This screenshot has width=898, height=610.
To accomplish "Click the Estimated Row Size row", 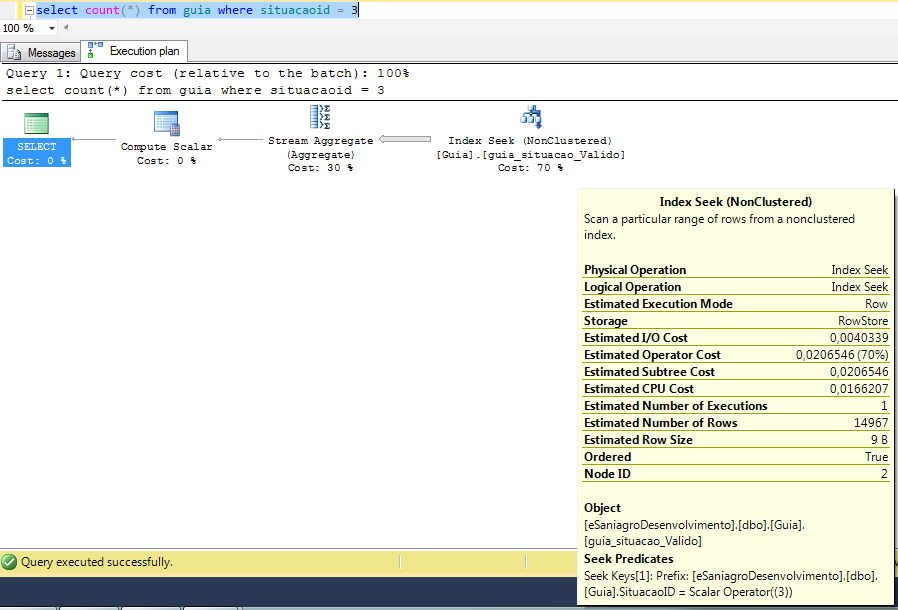I will tap(735, 440).
